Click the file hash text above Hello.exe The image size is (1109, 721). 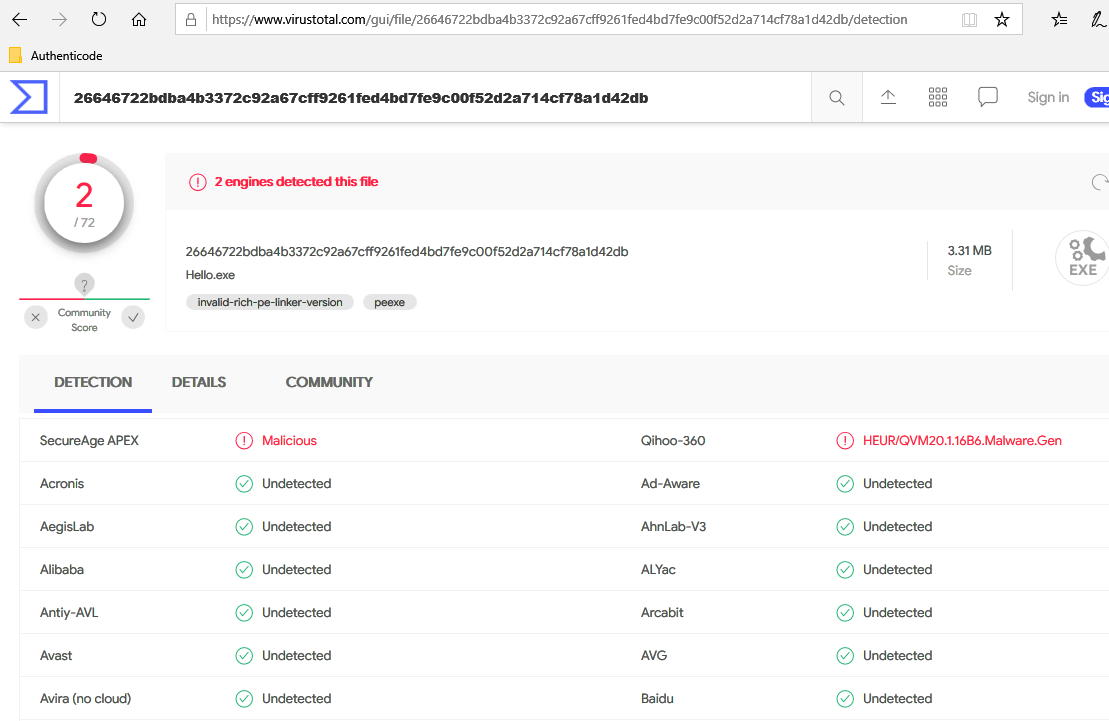coord(407,252)
